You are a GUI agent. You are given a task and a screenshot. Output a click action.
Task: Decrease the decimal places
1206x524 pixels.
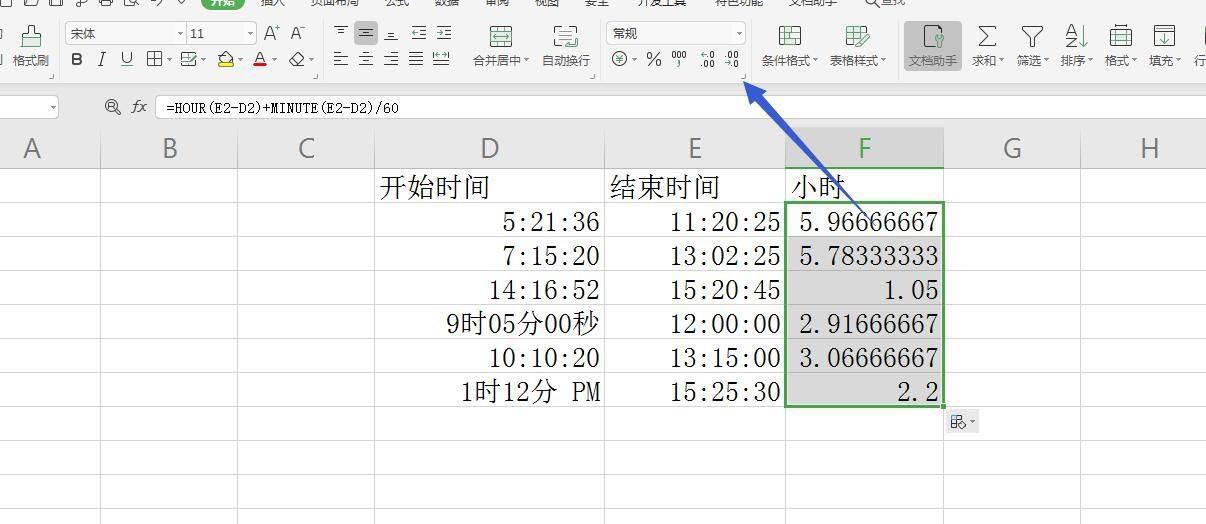click(733, 60)
